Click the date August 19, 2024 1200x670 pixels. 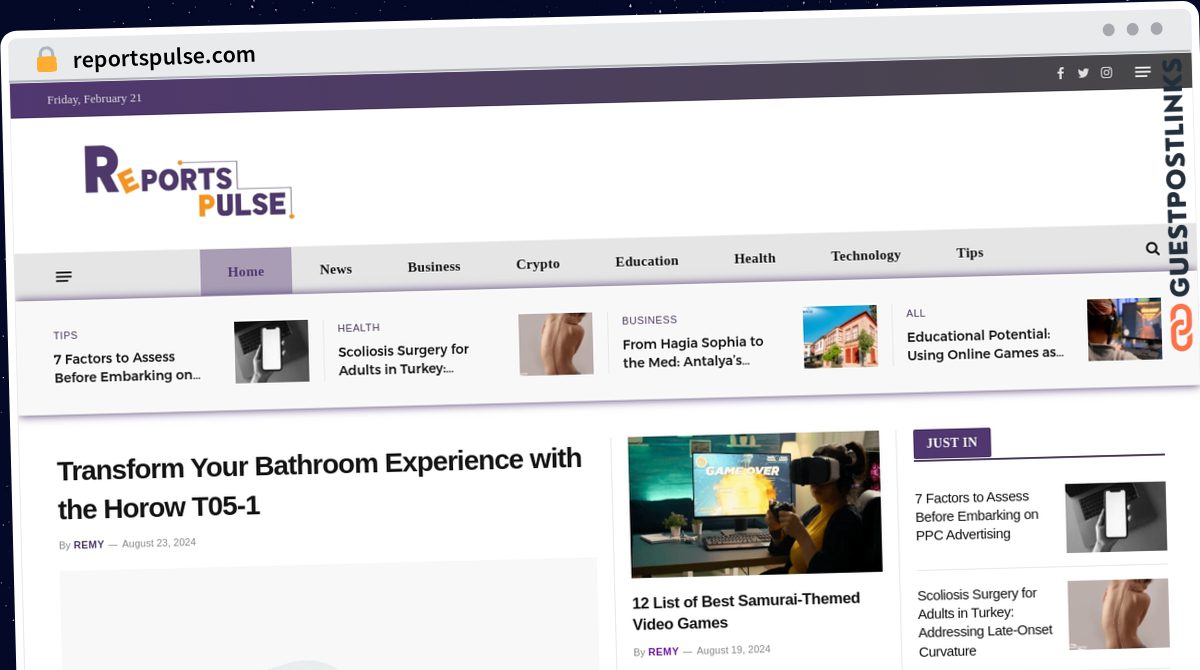point(734,650)
